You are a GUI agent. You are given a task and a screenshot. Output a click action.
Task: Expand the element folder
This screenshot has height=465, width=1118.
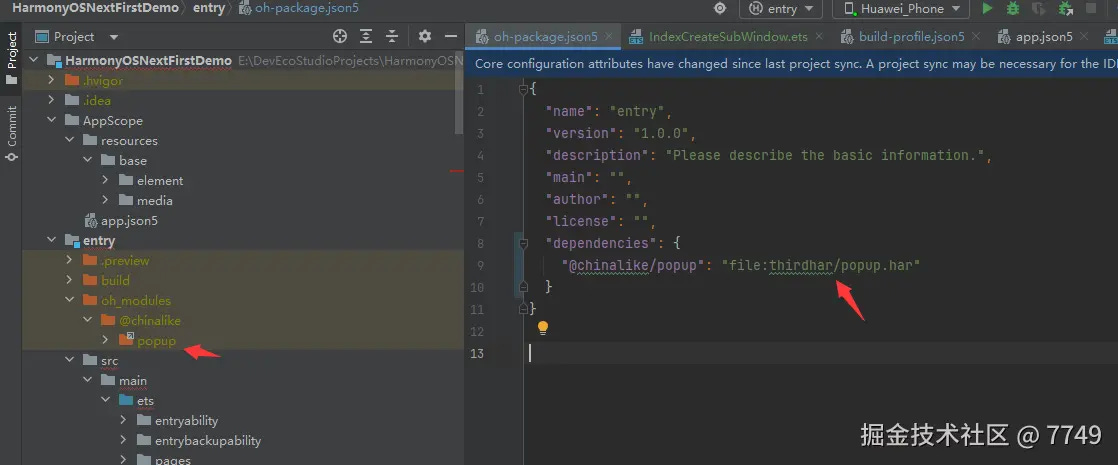(105, 180)
